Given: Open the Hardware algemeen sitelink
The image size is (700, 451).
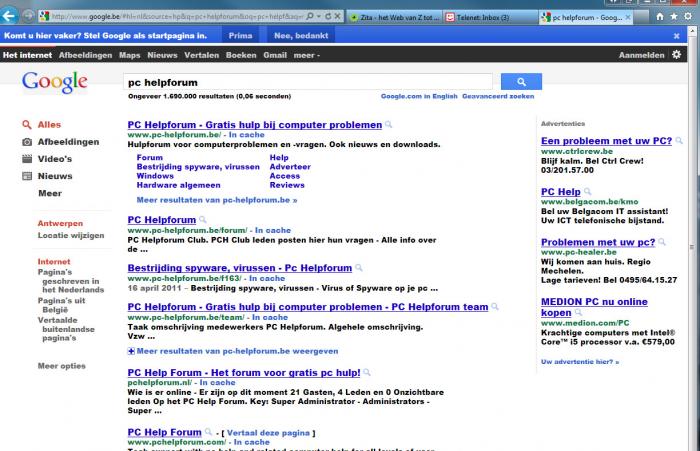Looking at the screenshot, I should click(178, 185).
